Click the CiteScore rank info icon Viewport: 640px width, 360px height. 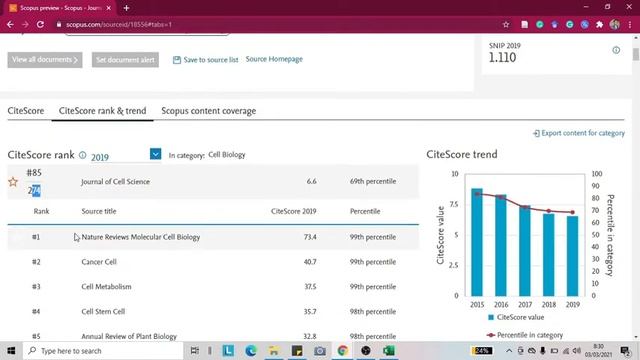82,155
